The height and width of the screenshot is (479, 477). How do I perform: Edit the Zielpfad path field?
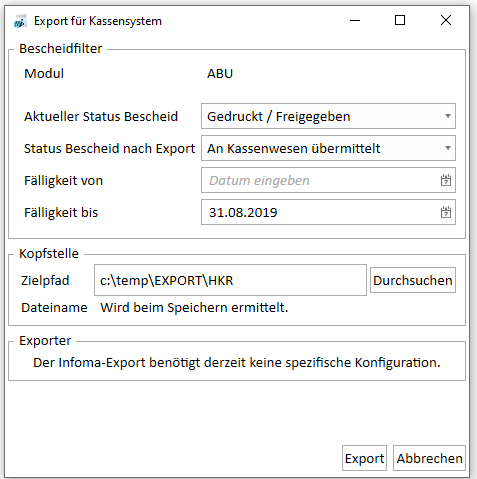[x=230, y=280]
